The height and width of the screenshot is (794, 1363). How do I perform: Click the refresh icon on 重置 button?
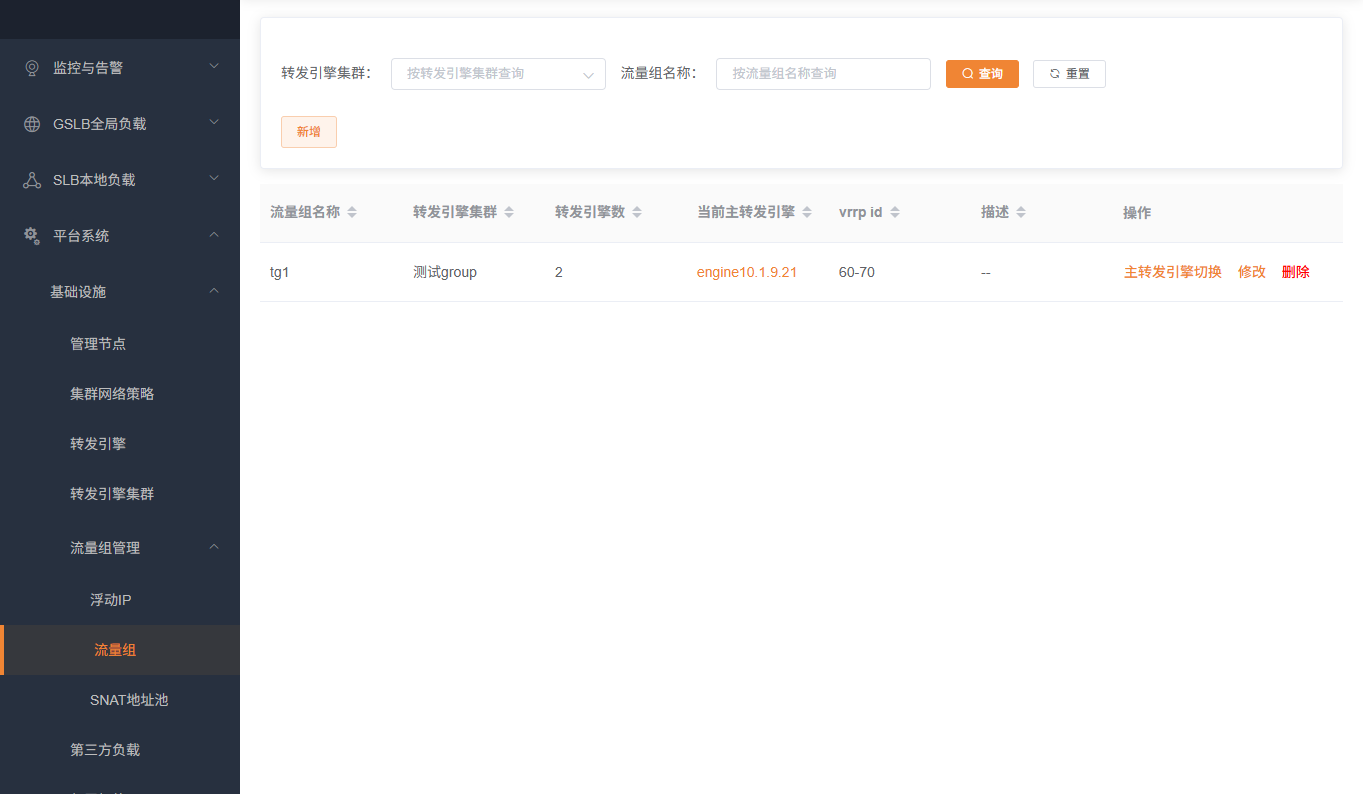(1051, 73)
